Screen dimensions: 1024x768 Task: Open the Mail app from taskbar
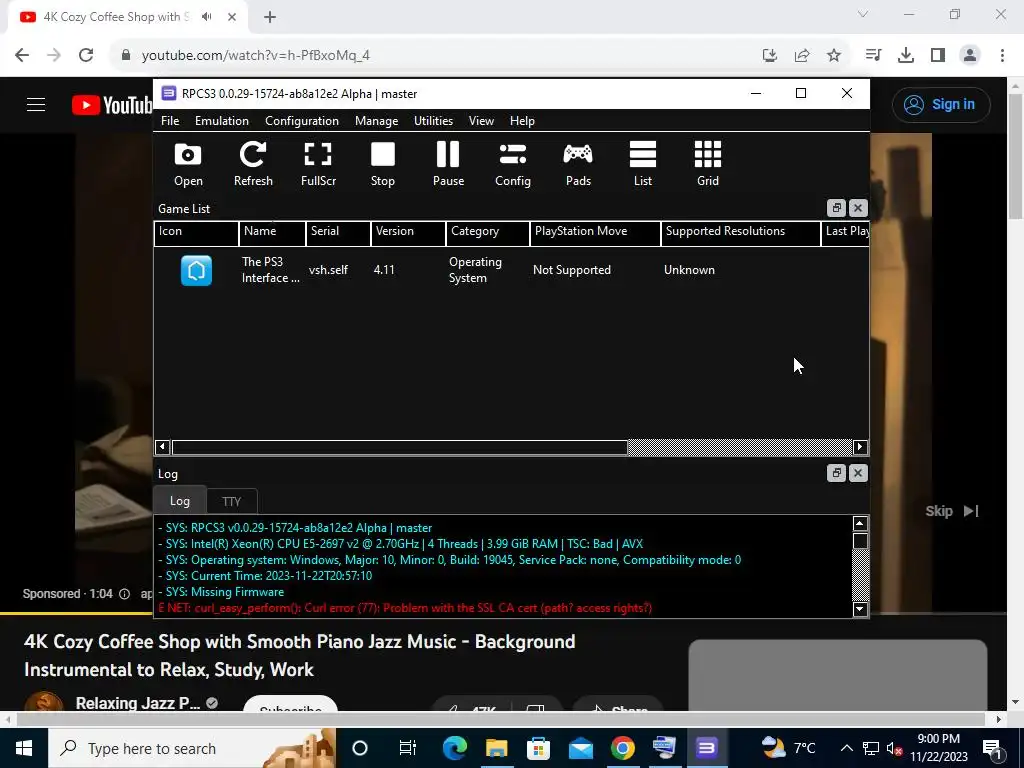tap(581, 748)
